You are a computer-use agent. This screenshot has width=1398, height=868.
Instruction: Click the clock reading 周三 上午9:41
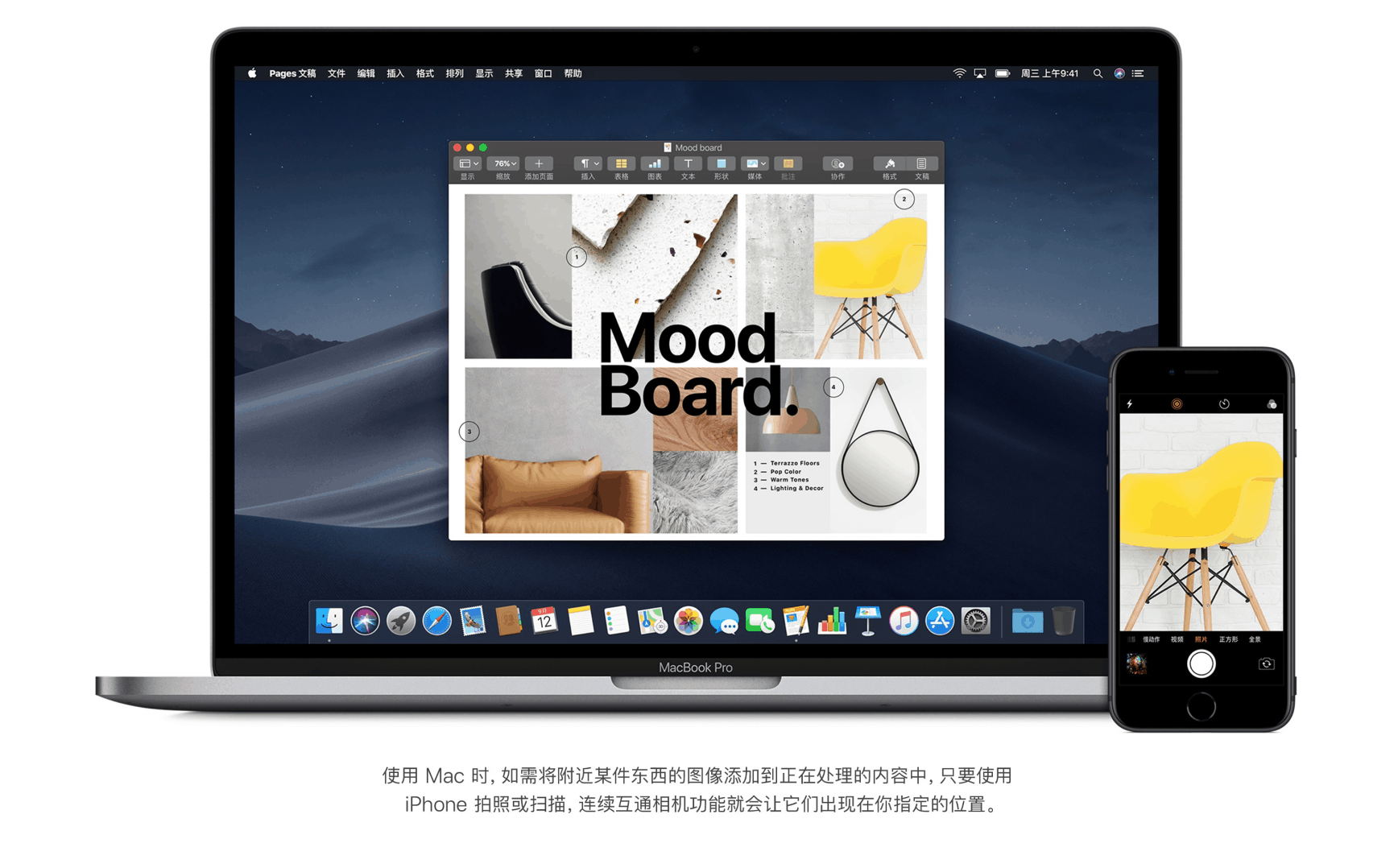(x=1049, y=73)
